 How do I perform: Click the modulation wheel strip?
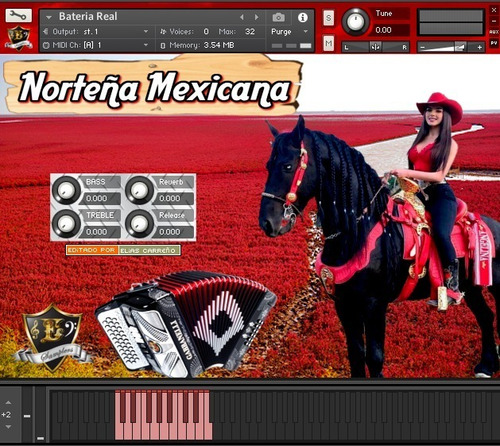click(40, 414)
